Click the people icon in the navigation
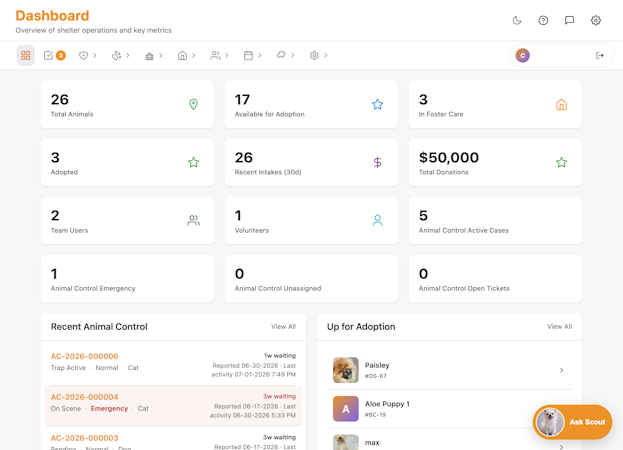This screenshot has width=623, height=450. [215, 56]
